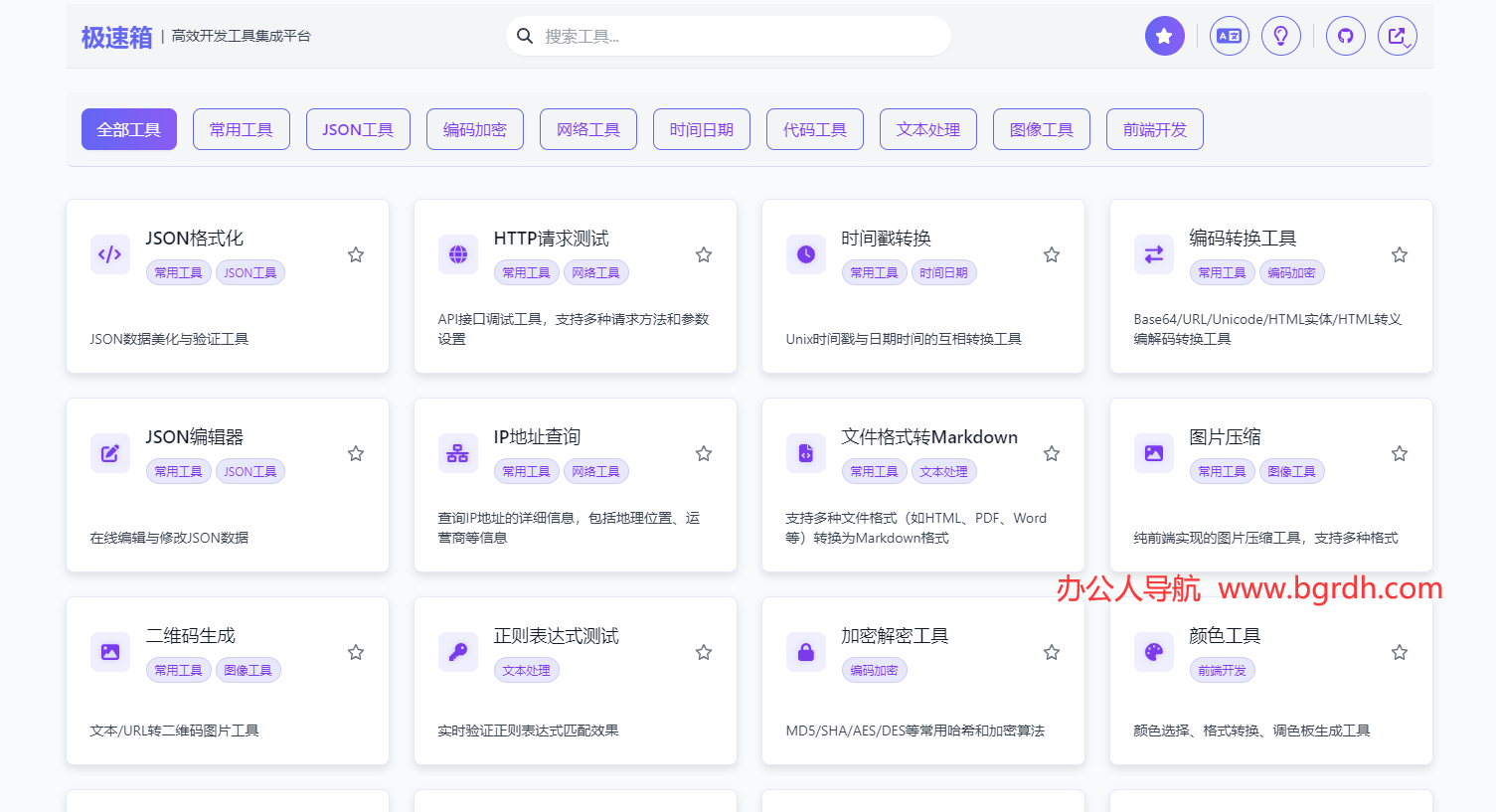
Task: Toggle favorite star on 图片压缩 card
Action: click(x=1399, y=454)
